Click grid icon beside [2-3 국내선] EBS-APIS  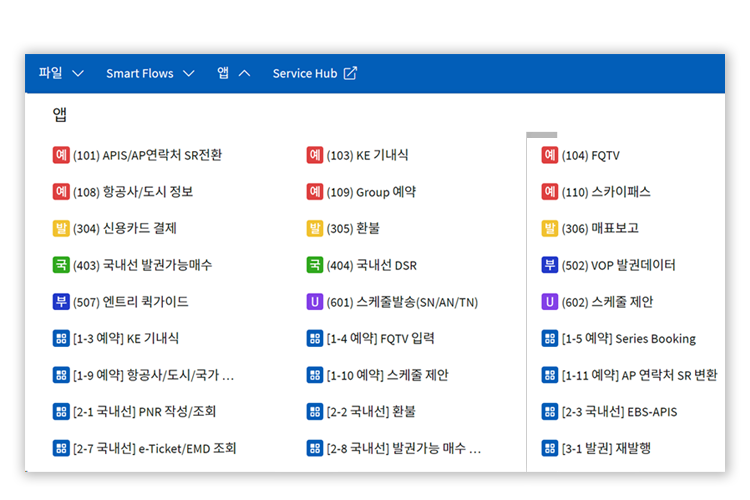pyautogui.click(x=550, y=411)
